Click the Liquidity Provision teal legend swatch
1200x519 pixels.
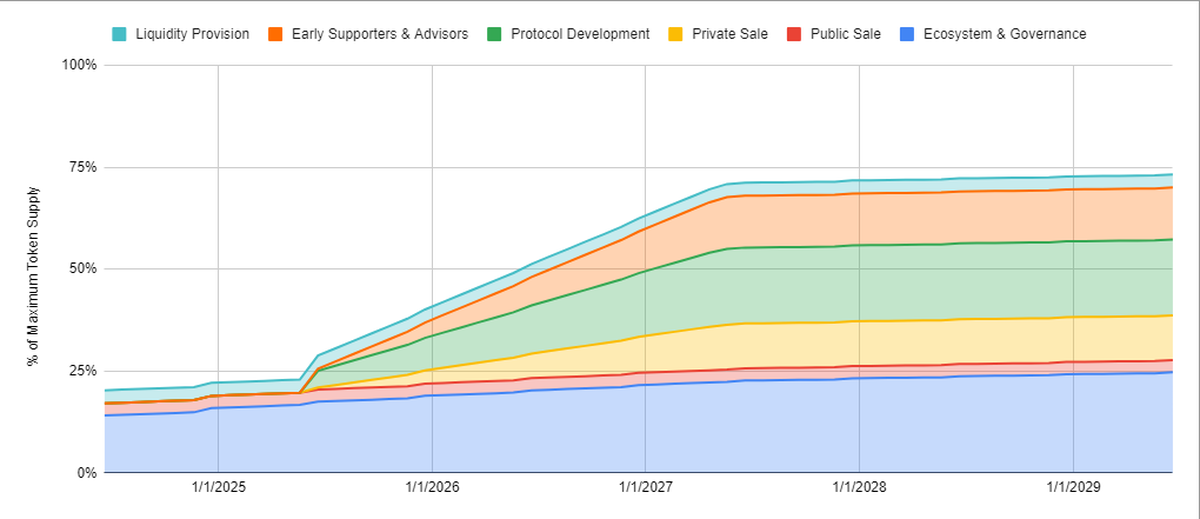pos(119,34)
